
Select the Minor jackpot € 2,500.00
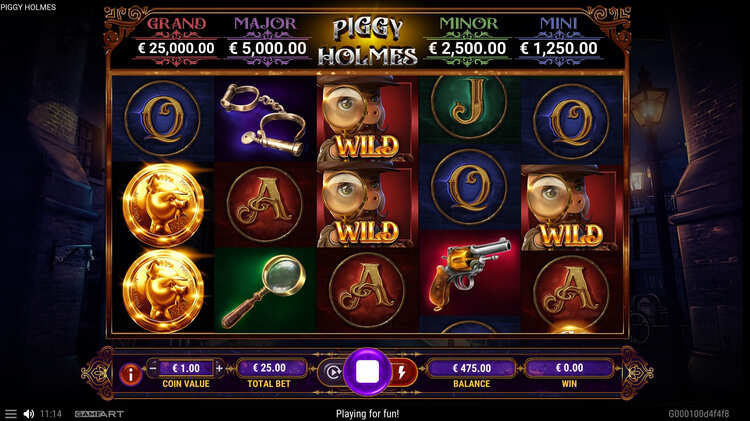(467, 48)
